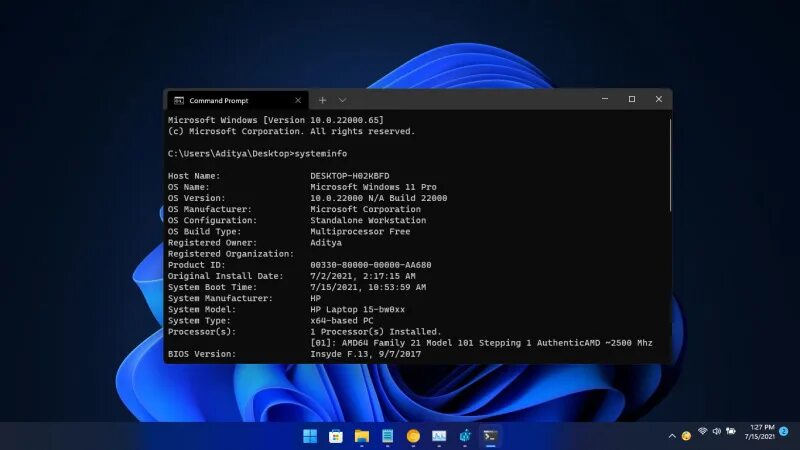Click 'Microsoft Corporation' manufacturer value
Viewport: 800px width, 450px height.
365,209
